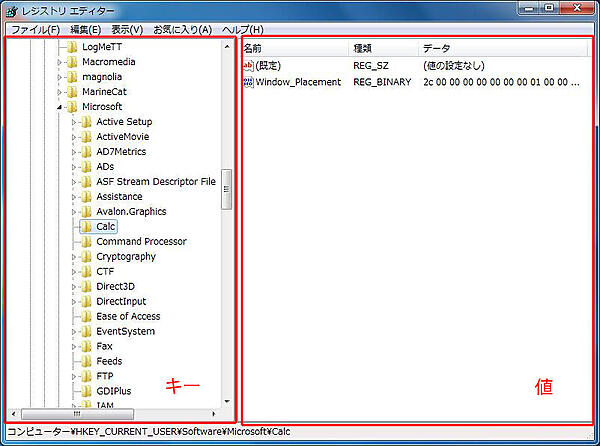Screen dimensions: 600x446
Task: Click the (値の設定なし) data cell
Action: 454,66
